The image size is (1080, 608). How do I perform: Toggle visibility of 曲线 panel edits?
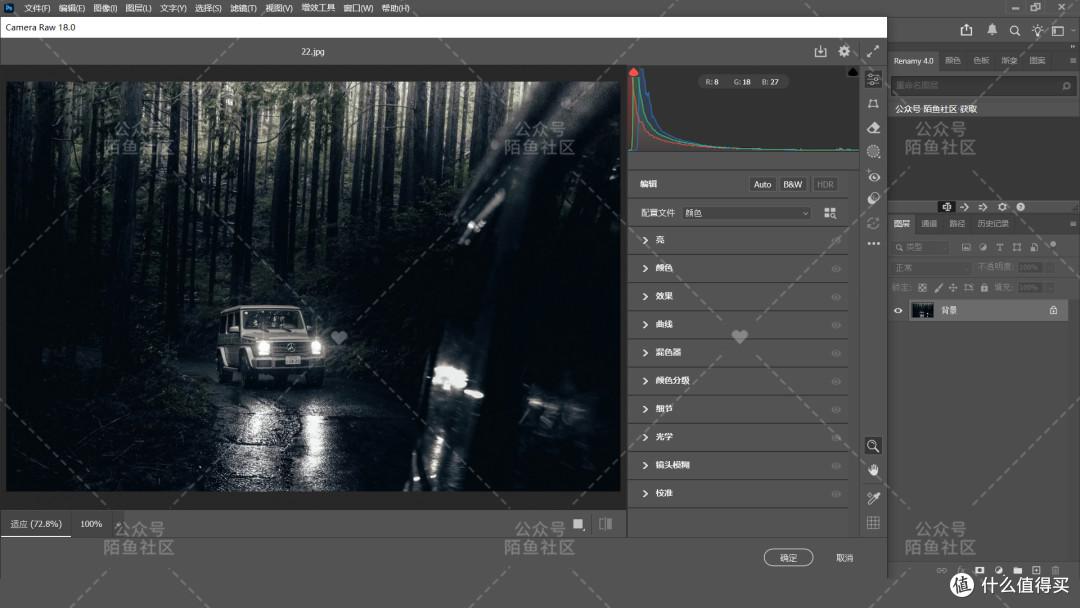pyautogui.click(x=835, y=325)
